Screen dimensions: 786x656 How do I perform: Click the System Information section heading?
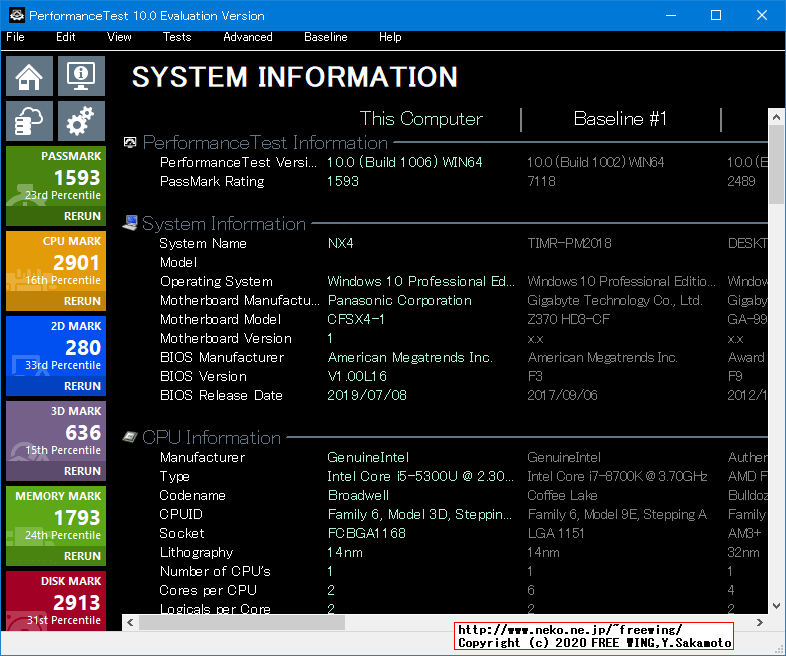coord(224,224)
